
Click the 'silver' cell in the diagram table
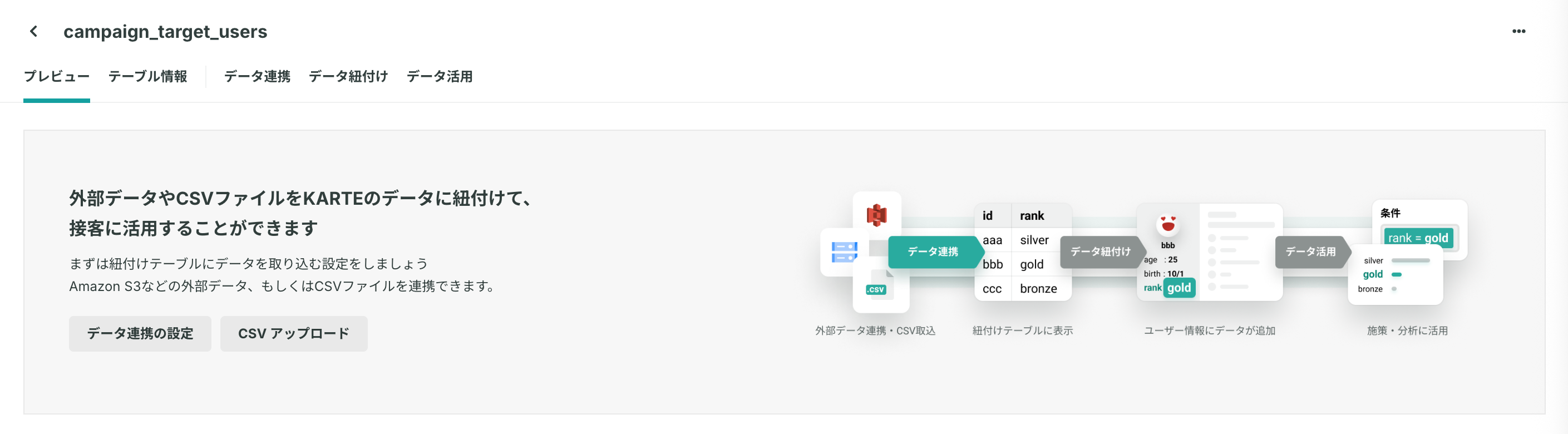[1035, 240]
